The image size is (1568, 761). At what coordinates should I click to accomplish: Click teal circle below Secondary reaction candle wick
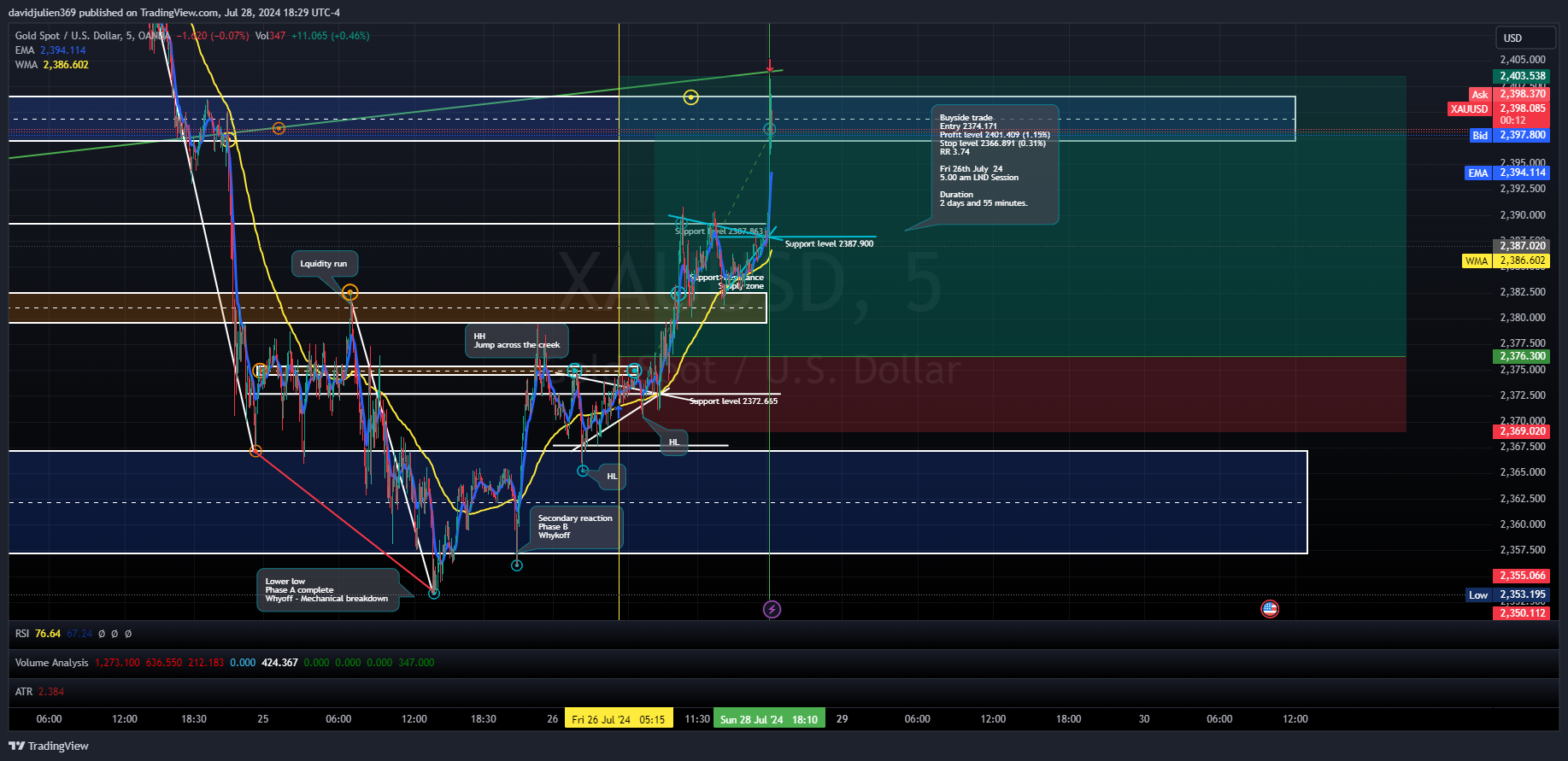(x=517, y=565)
